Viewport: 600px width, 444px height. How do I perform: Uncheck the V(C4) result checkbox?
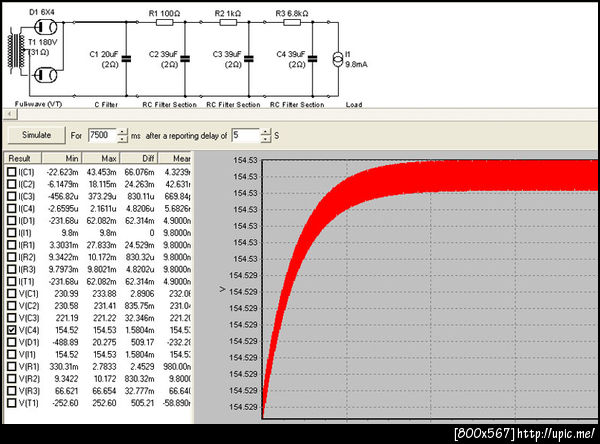coord(12,330)
